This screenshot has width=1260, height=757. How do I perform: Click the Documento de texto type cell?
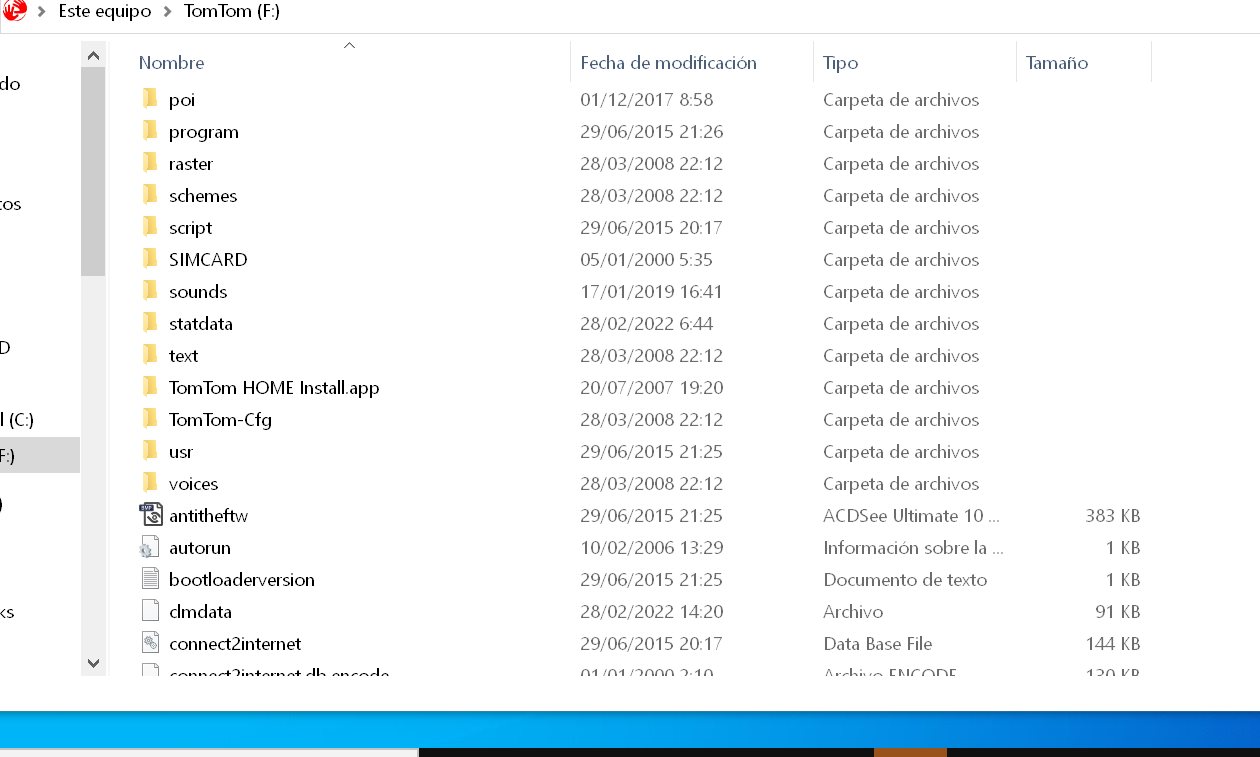905,580
